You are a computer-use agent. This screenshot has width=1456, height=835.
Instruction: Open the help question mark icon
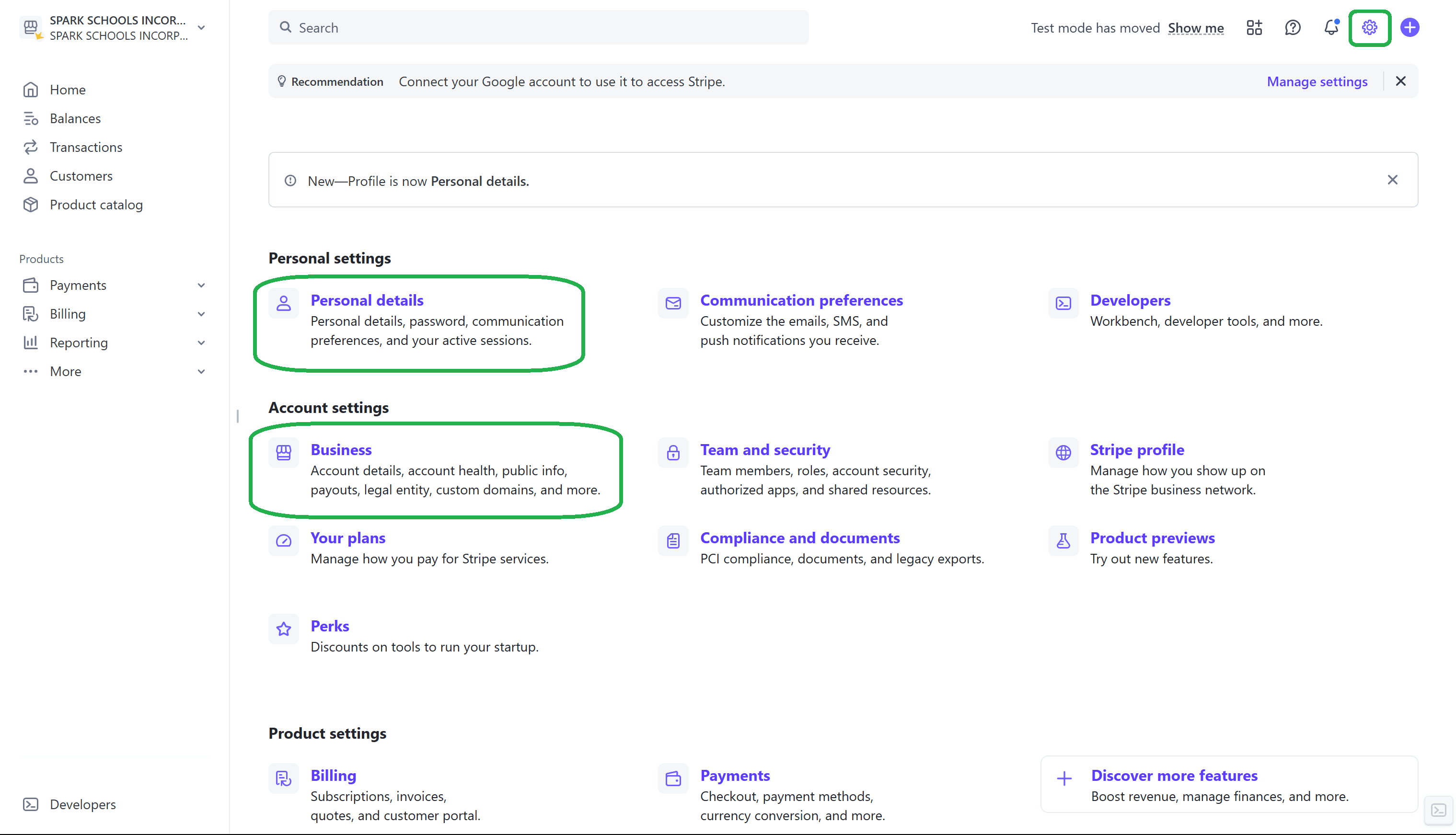[x=1293, y=27]
